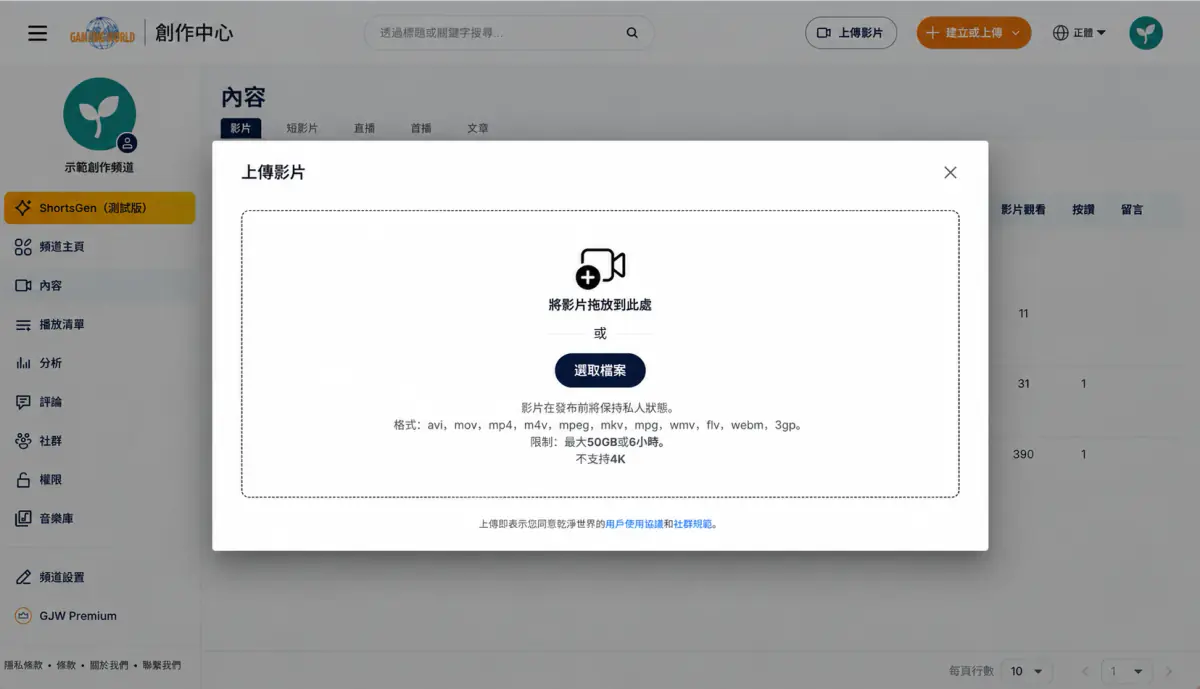Click the view count 31

point(1023,384)
